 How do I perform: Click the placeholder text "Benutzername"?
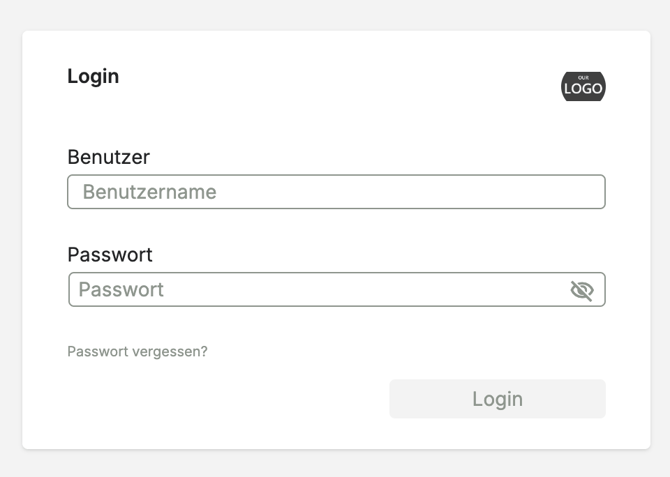coord(150,192)
